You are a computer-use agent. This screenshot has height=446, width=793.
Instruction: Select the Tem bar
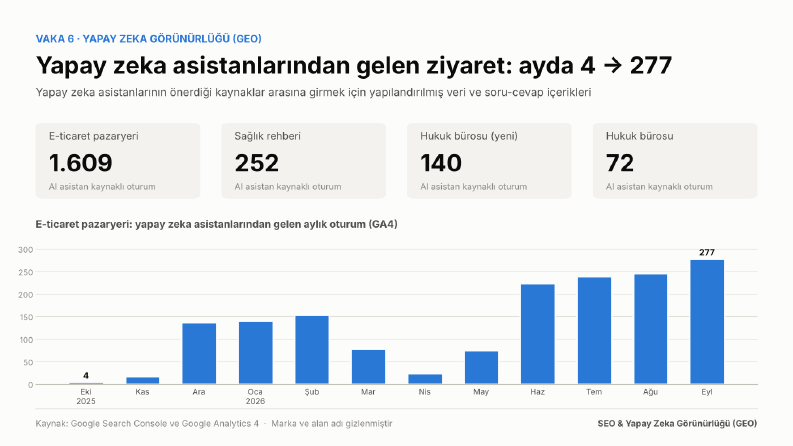pyautogui.click(x=594, y=331)
